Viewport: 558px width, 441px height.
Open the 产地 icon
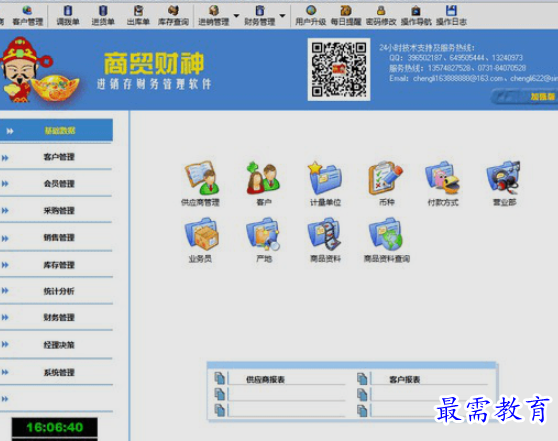(x=264, y=240)
